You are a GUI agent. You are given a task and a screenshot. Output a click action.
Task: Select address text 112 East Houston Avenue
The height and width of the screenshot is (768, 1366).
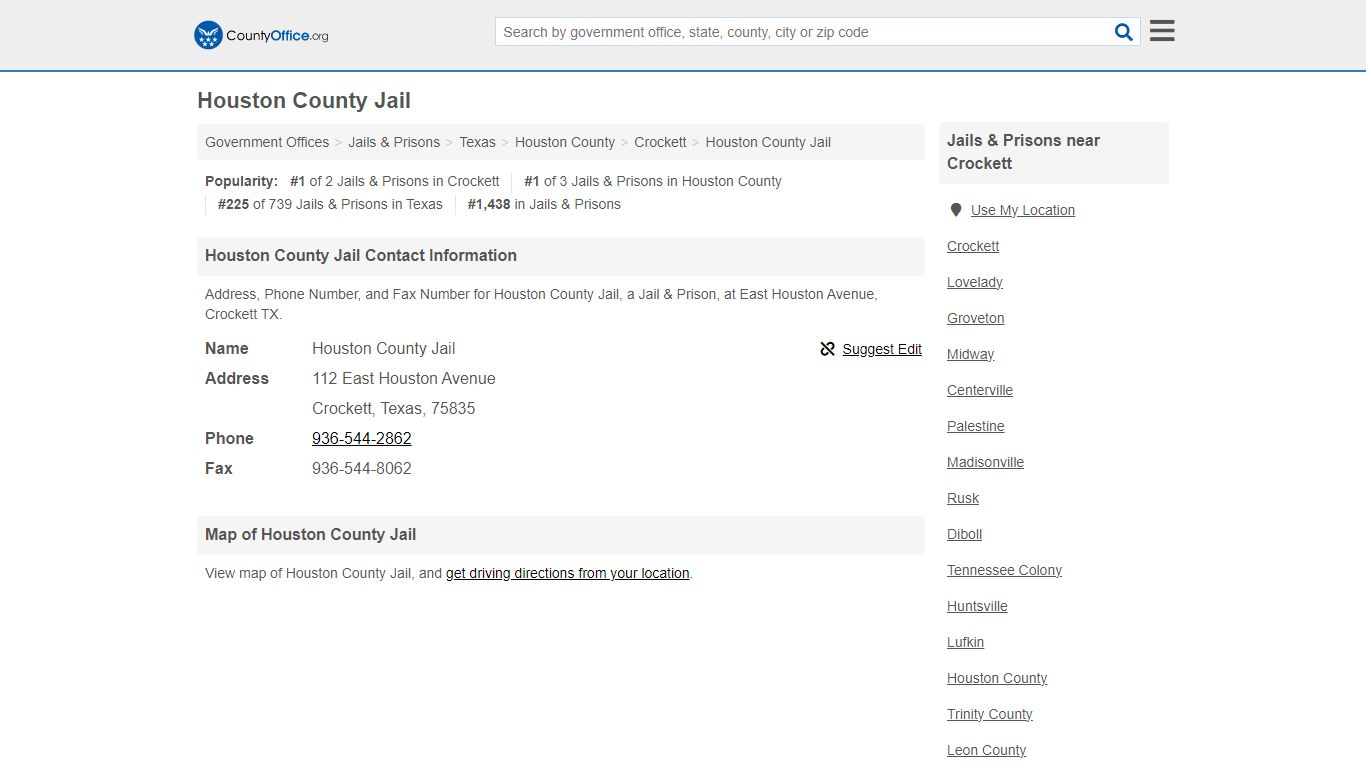404,378
